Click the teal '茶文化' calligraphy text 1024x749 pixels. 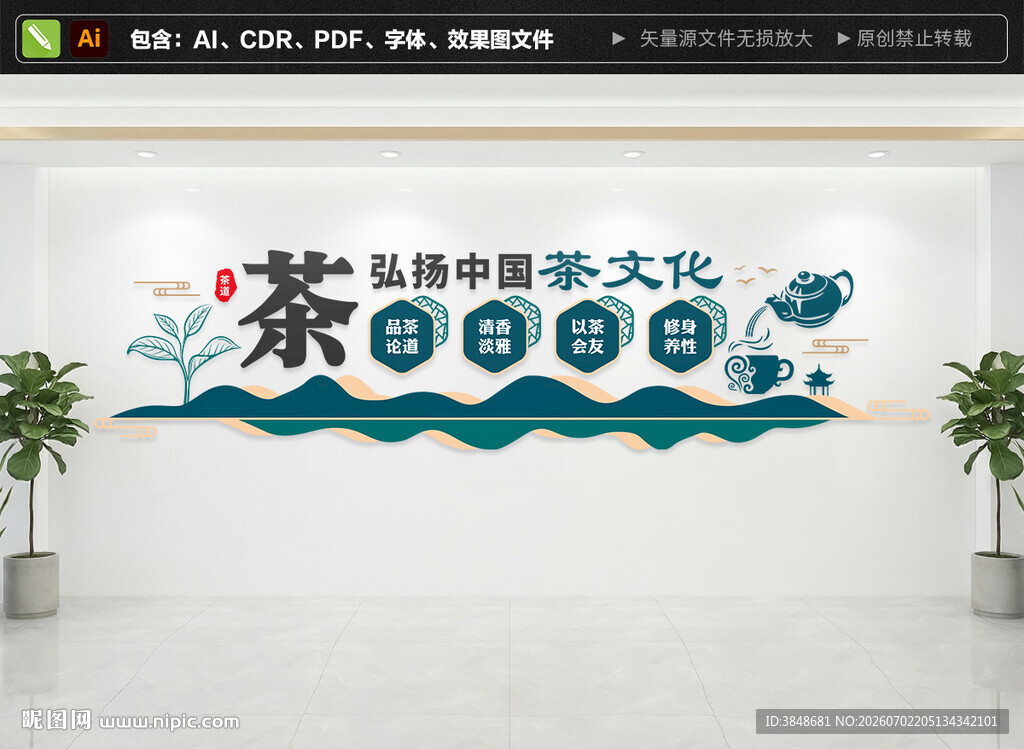(x=630, y=270)
